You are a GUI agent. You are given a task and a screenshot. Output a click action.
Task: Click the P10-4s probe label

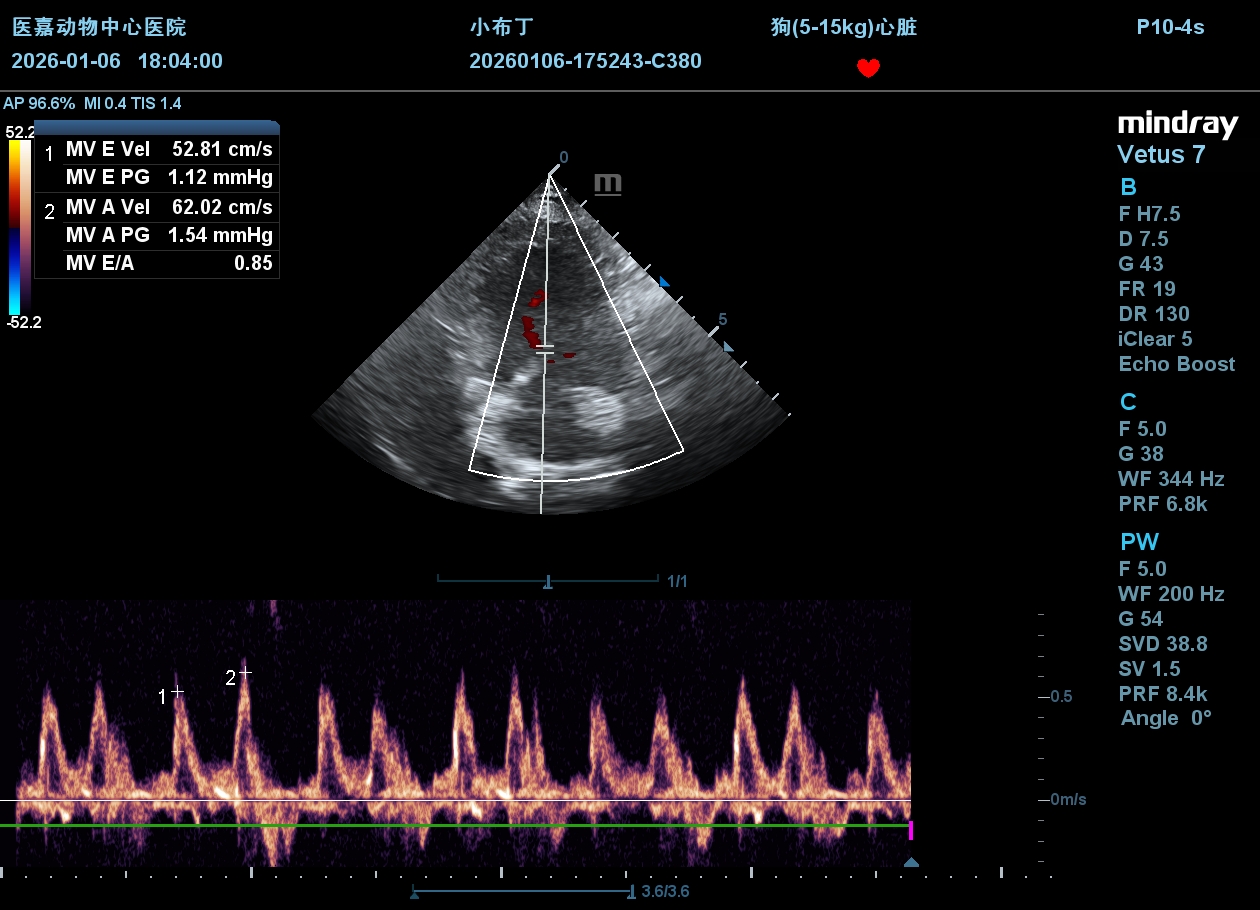click(x=1170, y=27)
